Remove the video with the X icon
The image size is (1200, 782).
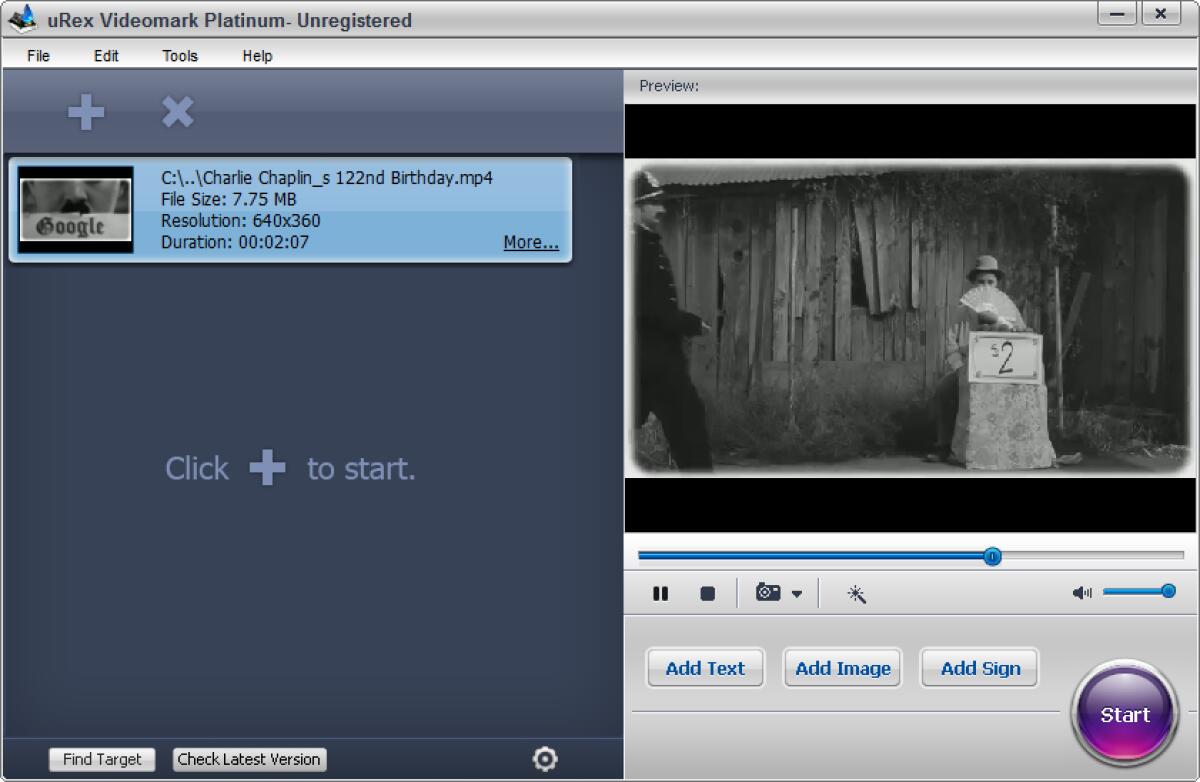177,112
